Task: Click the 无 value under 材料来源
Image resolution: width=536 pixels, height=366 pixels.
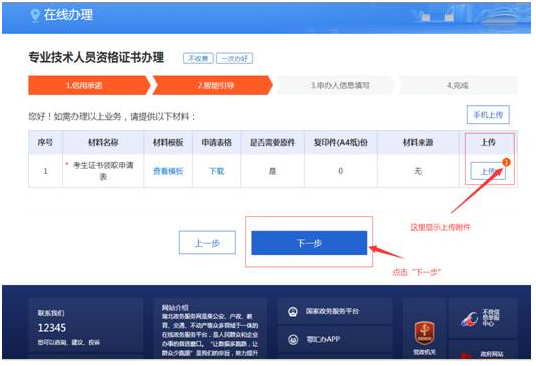Action: click(418, 171)
